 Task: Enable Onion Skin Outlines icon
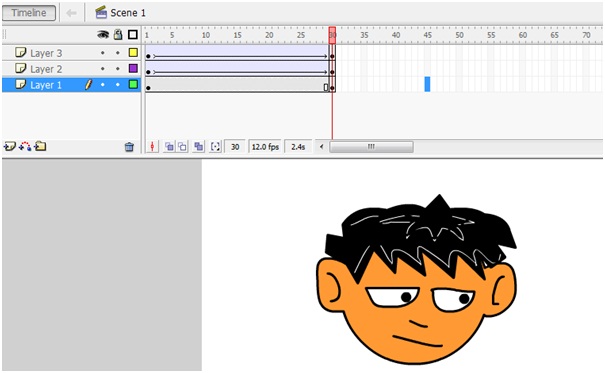183,147
